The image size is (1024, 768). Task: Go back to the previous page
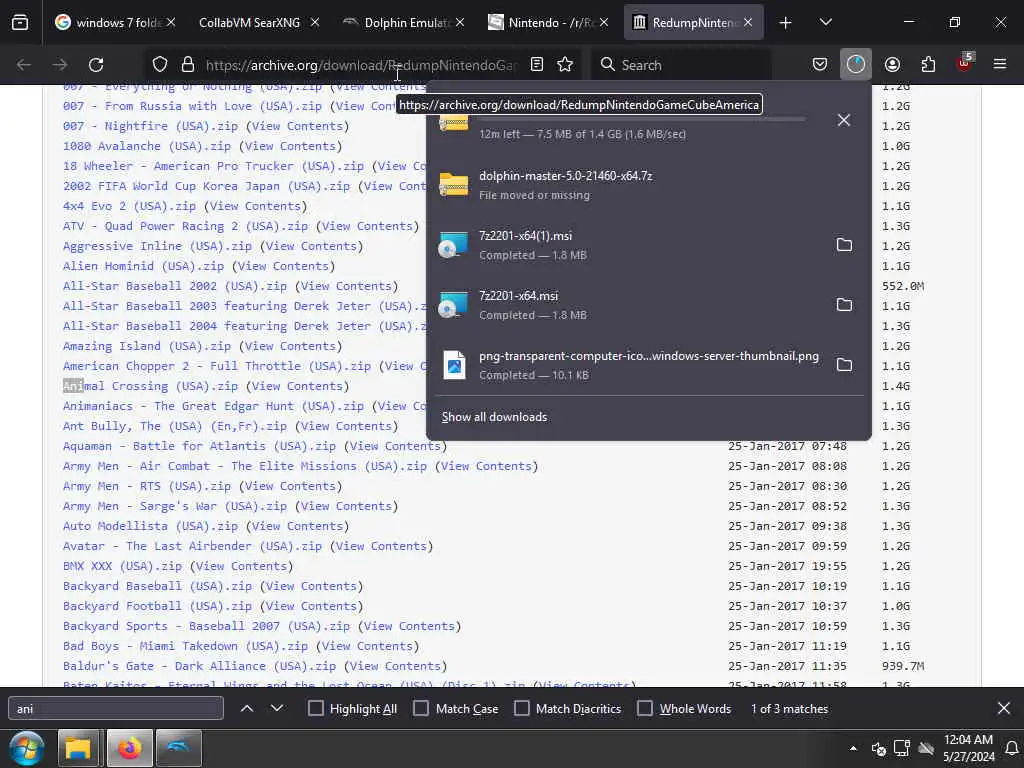point(24,65)
